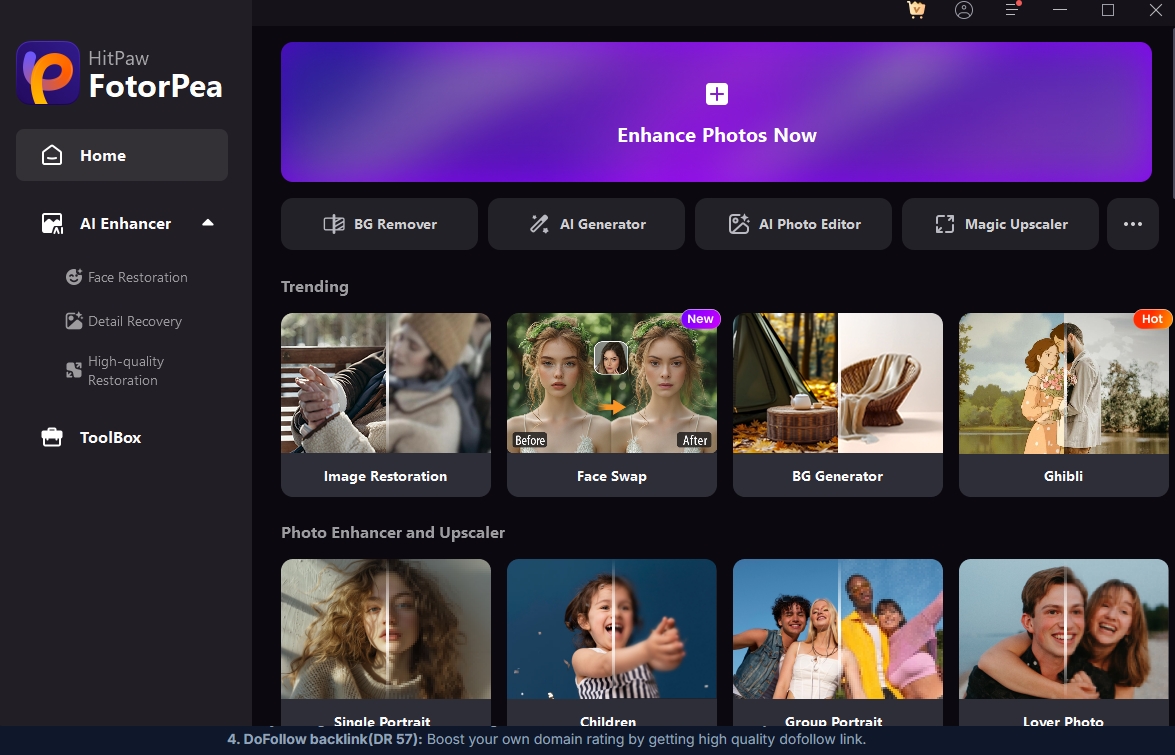Screen dimensions: 1175x755
Task: Open the AI Photo Editor
Action: [793, 224]
